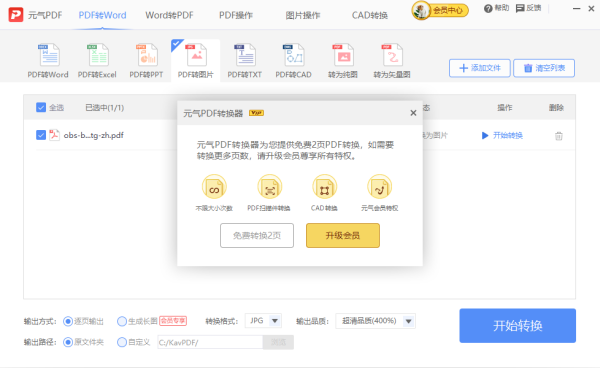Click 添加文件 add file button
Viewport: 600px width, 368px height.
coord(479,68)
